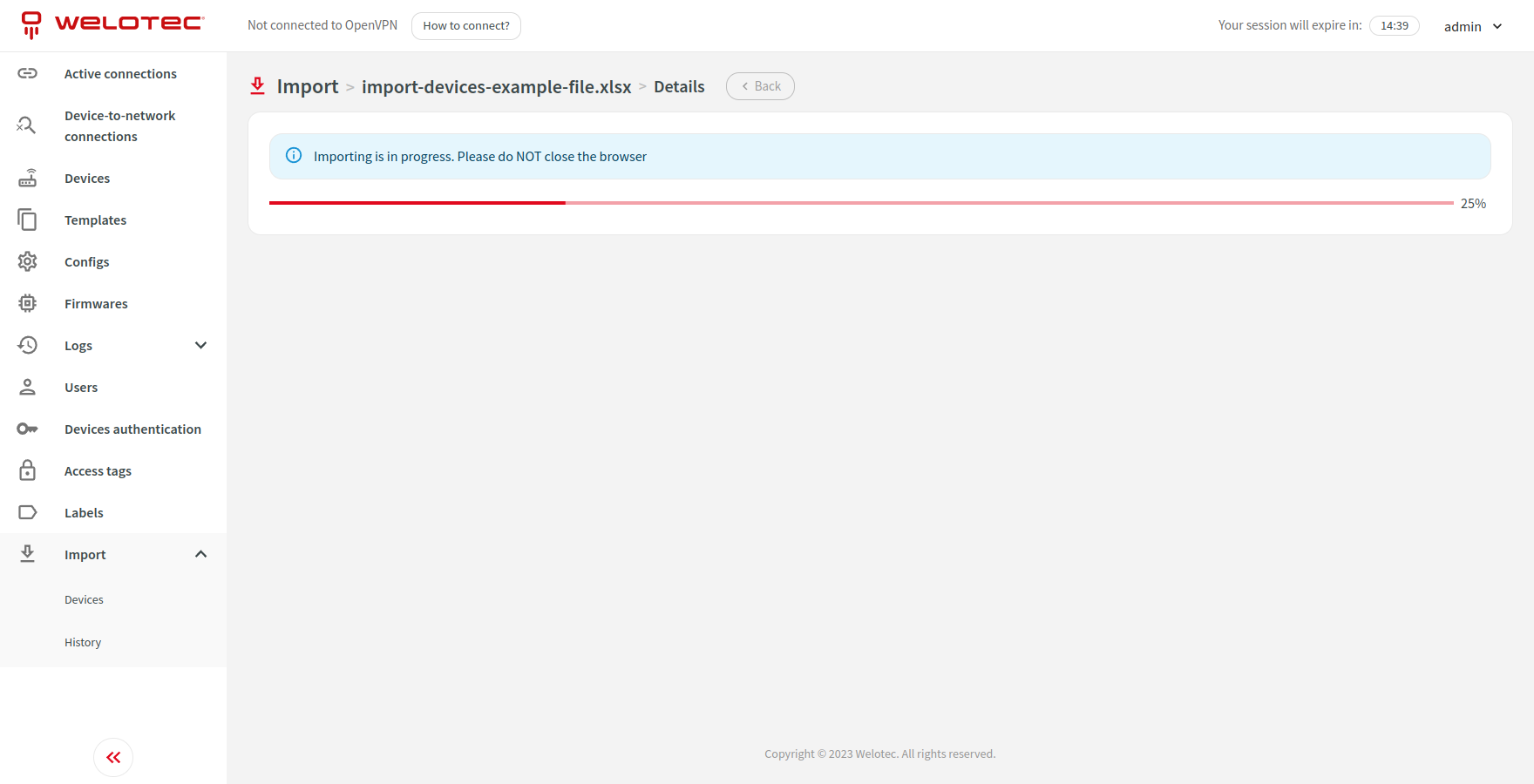Click the Devices router icon
The width and height of the screenshot is (1534, 784).
[x=28, y=179]
